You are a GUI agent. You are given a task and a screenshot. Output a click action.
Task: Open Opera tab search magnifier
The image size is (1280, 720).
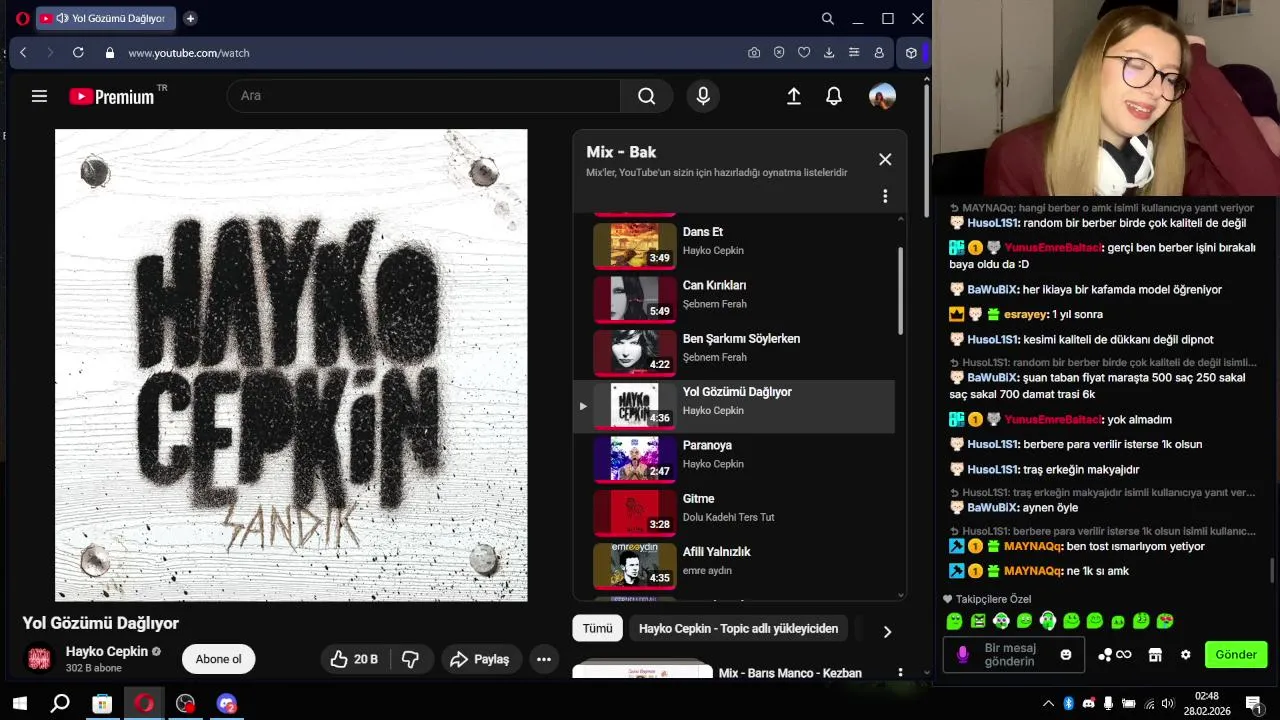pyautogui.click(x=828, y=18)
